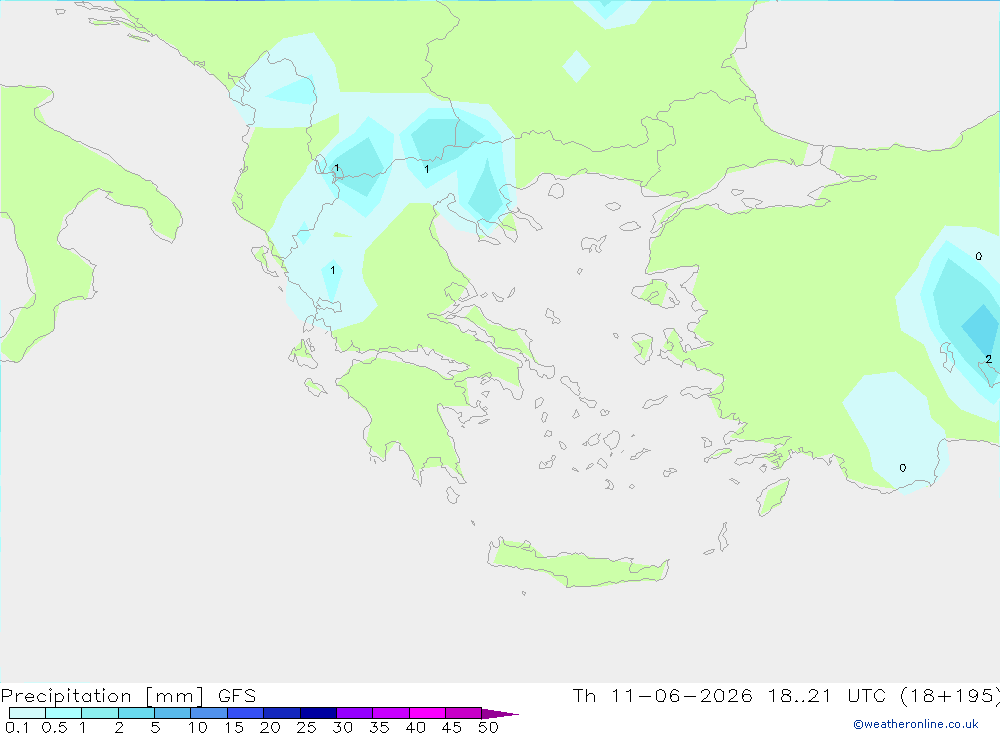
Task: Click the weatheronline.co.uk copyright text
Action: point(916,724)
